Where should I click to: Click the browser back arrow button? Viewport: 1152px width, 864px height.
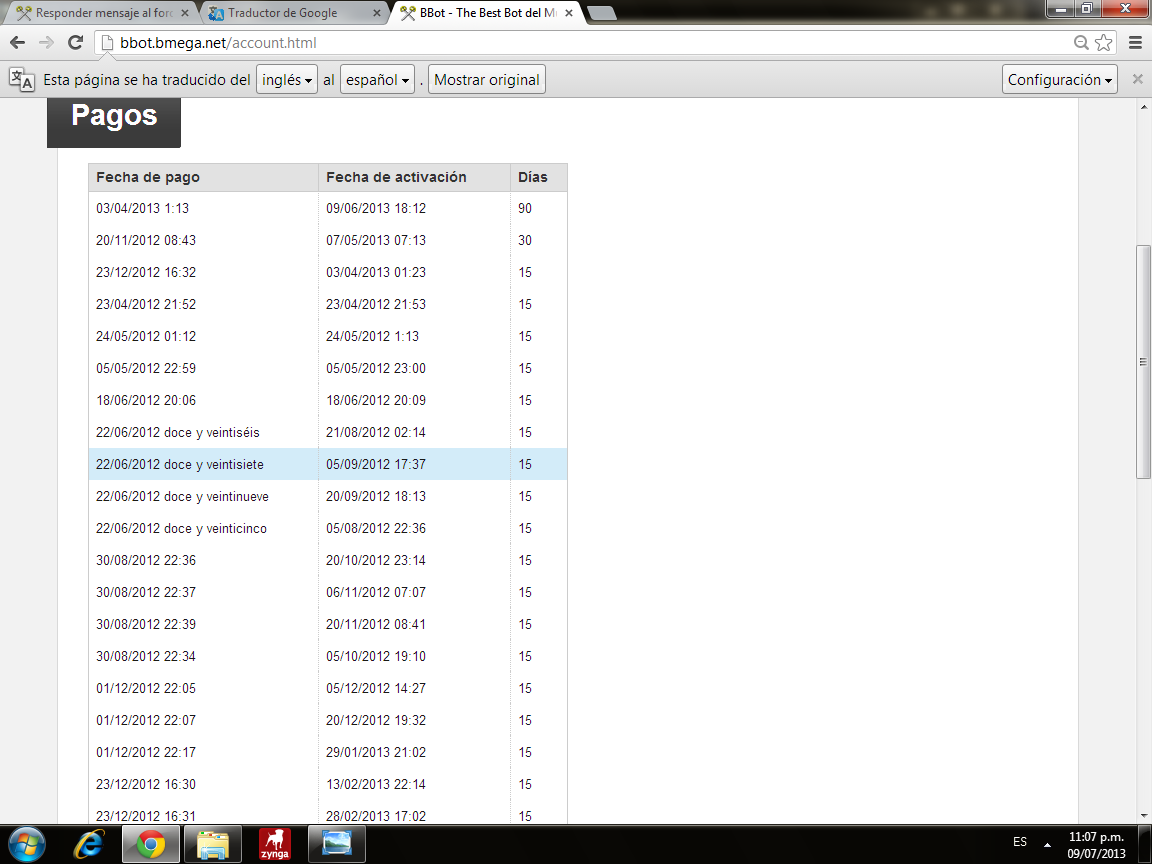point(17,42)
